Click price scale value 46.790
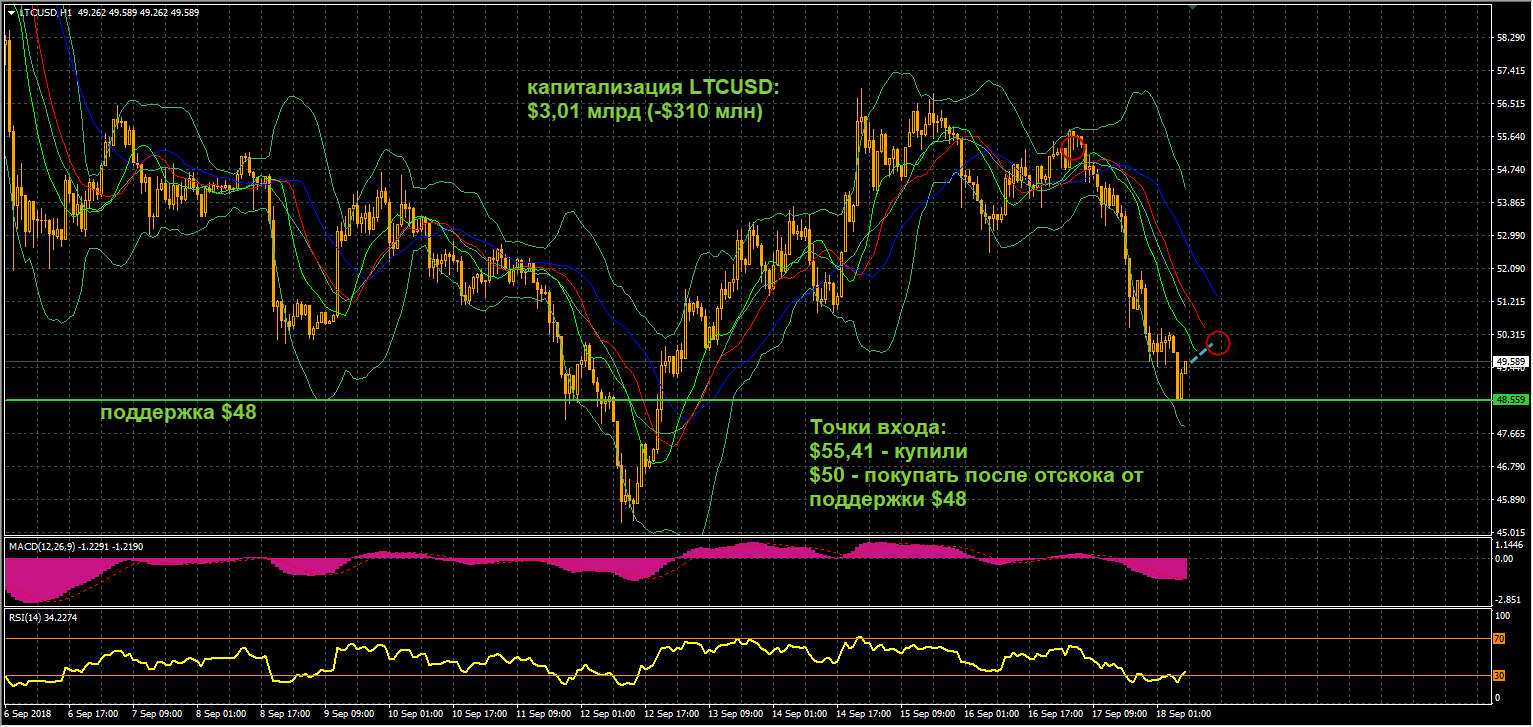This screenshot has width=1533, height=727. tap(1510, 466)
